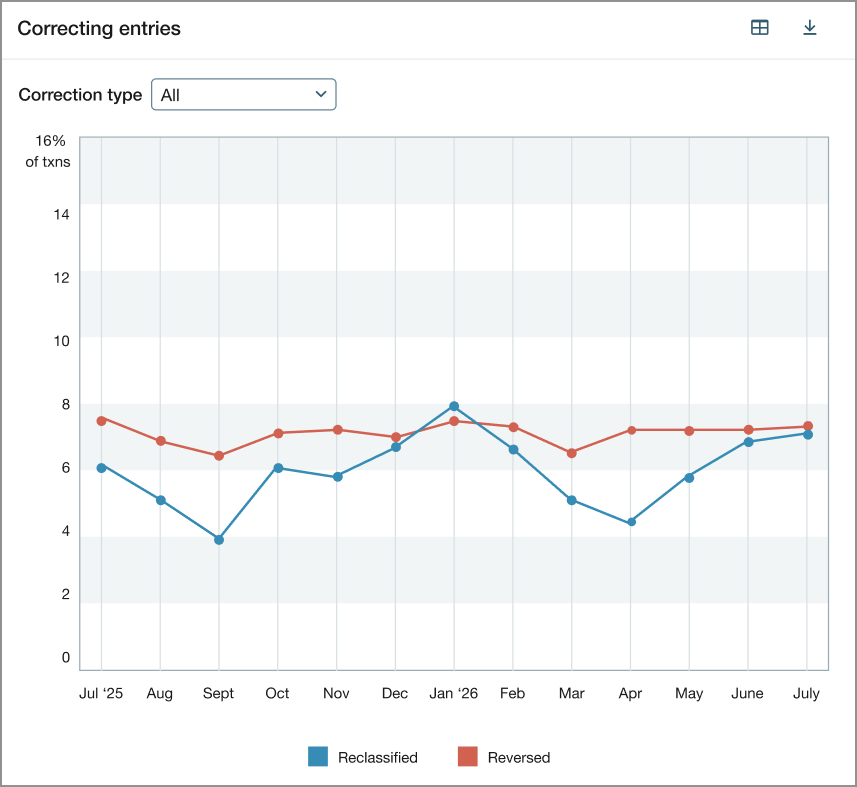Image resolution: width=857 pixels, height=787 pixels.
Task: Switch to table view of the chart
Action: coord(759,27)
